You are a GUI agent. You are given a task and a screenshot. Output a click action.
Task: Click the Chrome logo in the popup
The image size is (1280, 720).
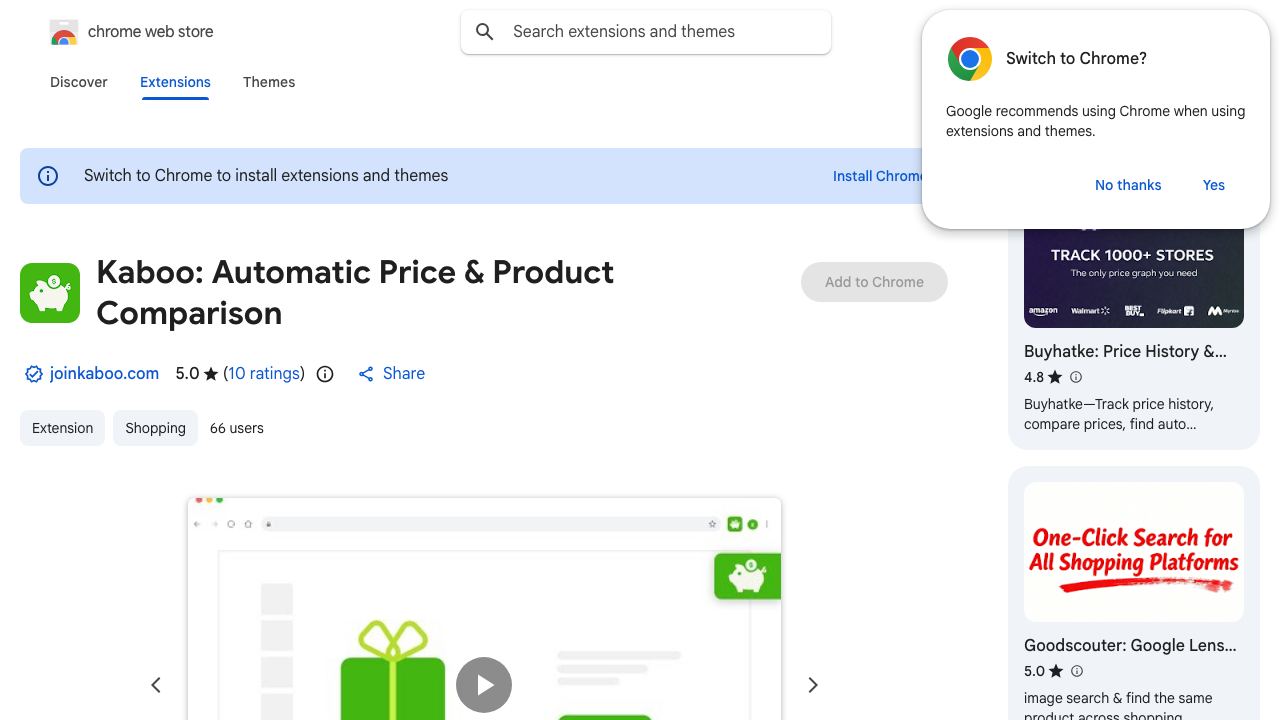(x=970, y=59)
